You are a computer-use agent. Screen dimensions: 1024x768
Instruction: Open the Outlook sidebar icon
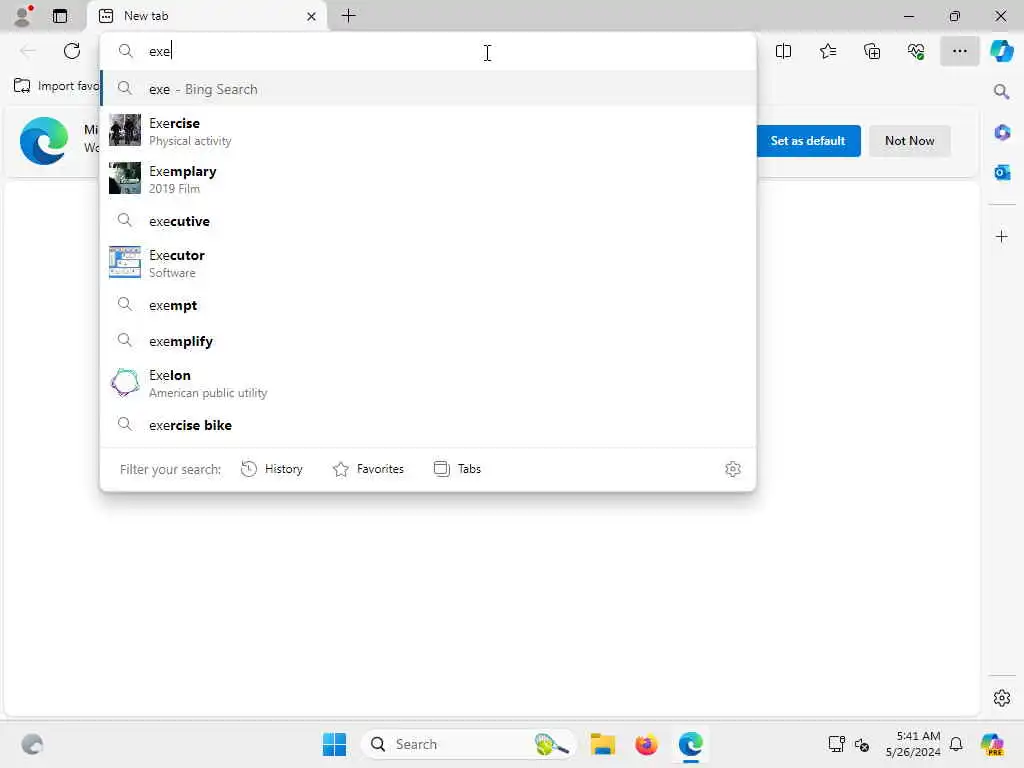pos(1001,172)
